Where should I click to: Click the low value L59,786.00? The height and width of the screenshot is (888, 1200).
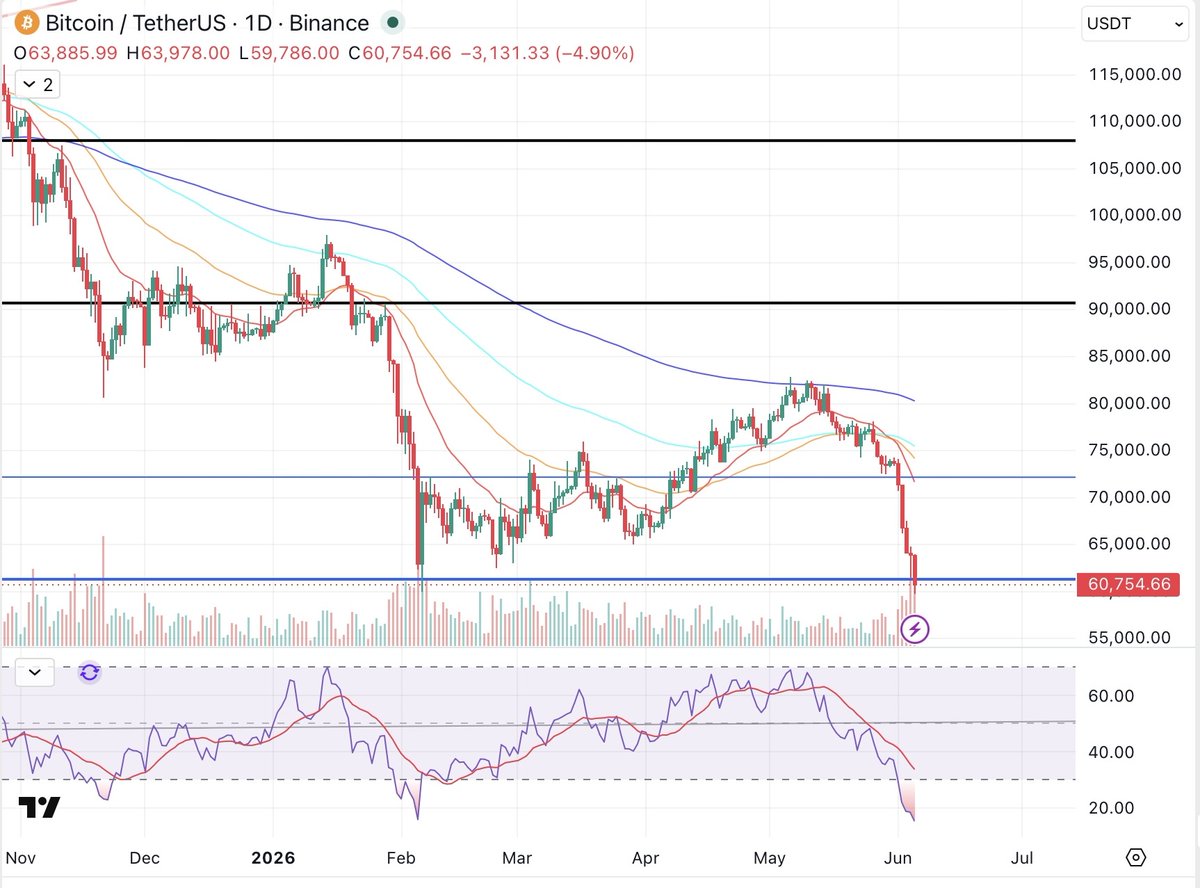(x=291, y=54)
